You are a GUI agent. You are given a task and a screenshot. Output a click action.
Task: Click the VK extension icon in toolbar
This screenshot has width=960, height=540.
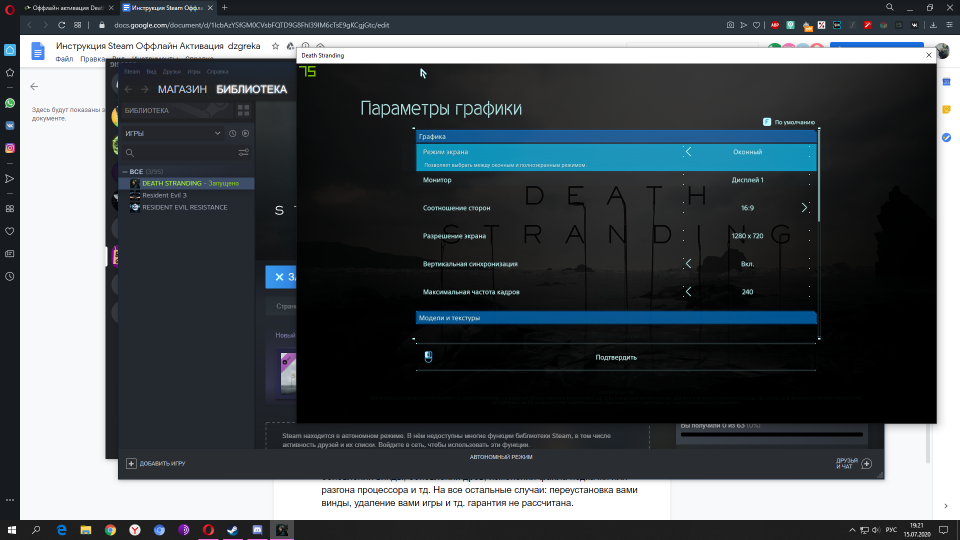(914, 25)
